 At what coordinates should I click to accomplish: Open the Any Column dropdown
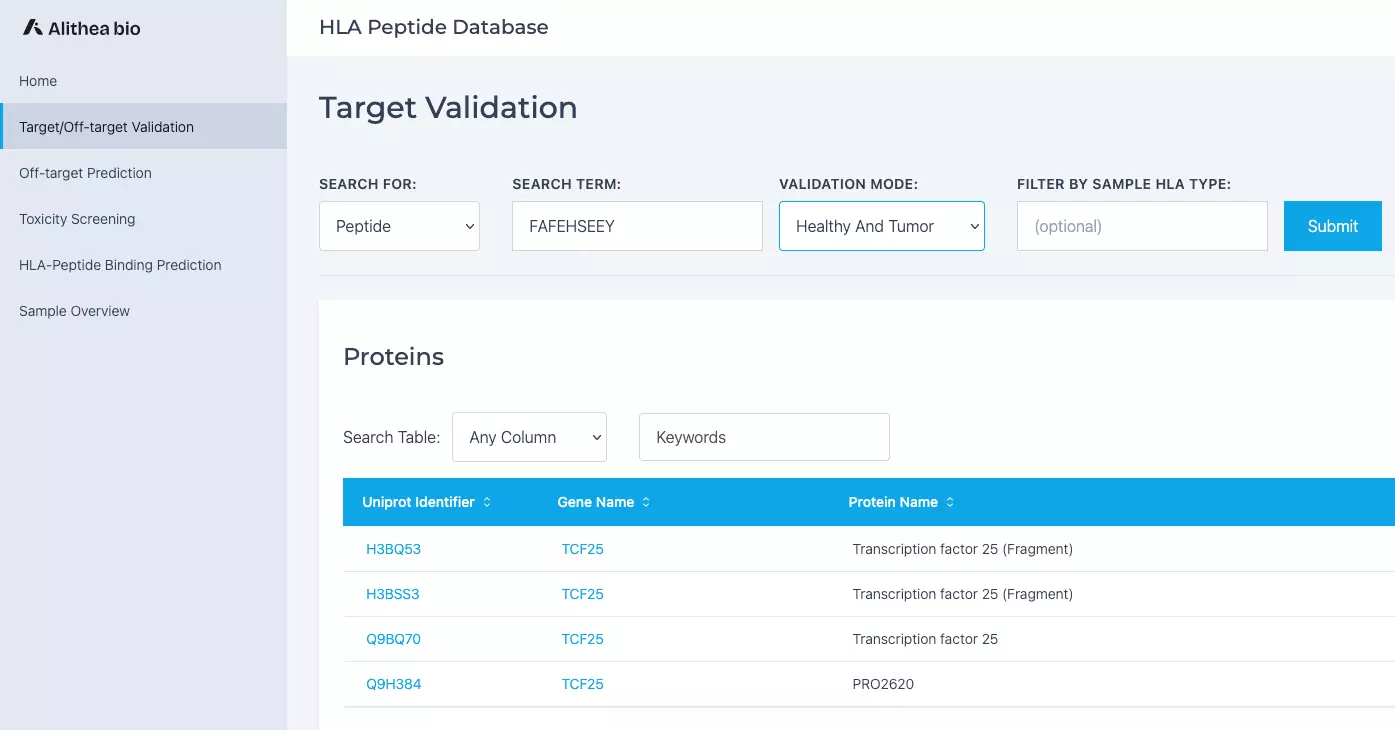click(x=529, y=437)
